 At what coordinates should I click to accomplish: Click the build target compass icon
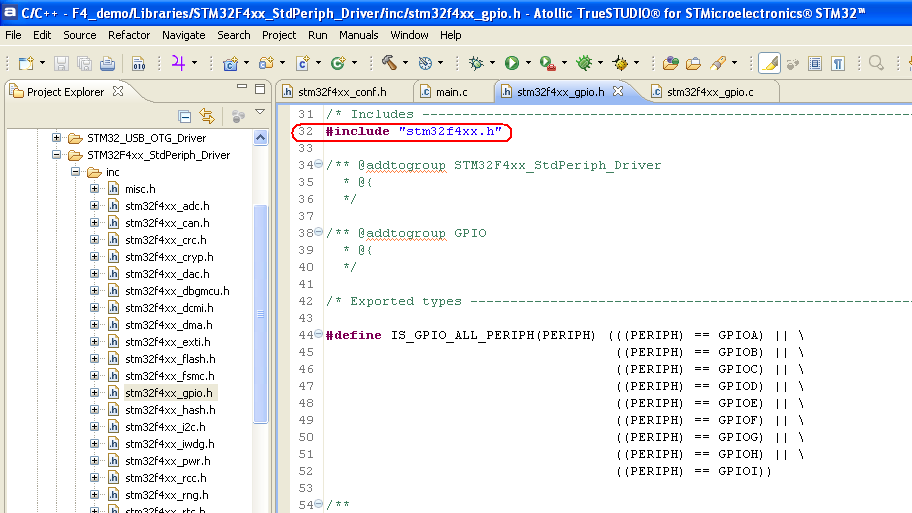click(425, 63)
